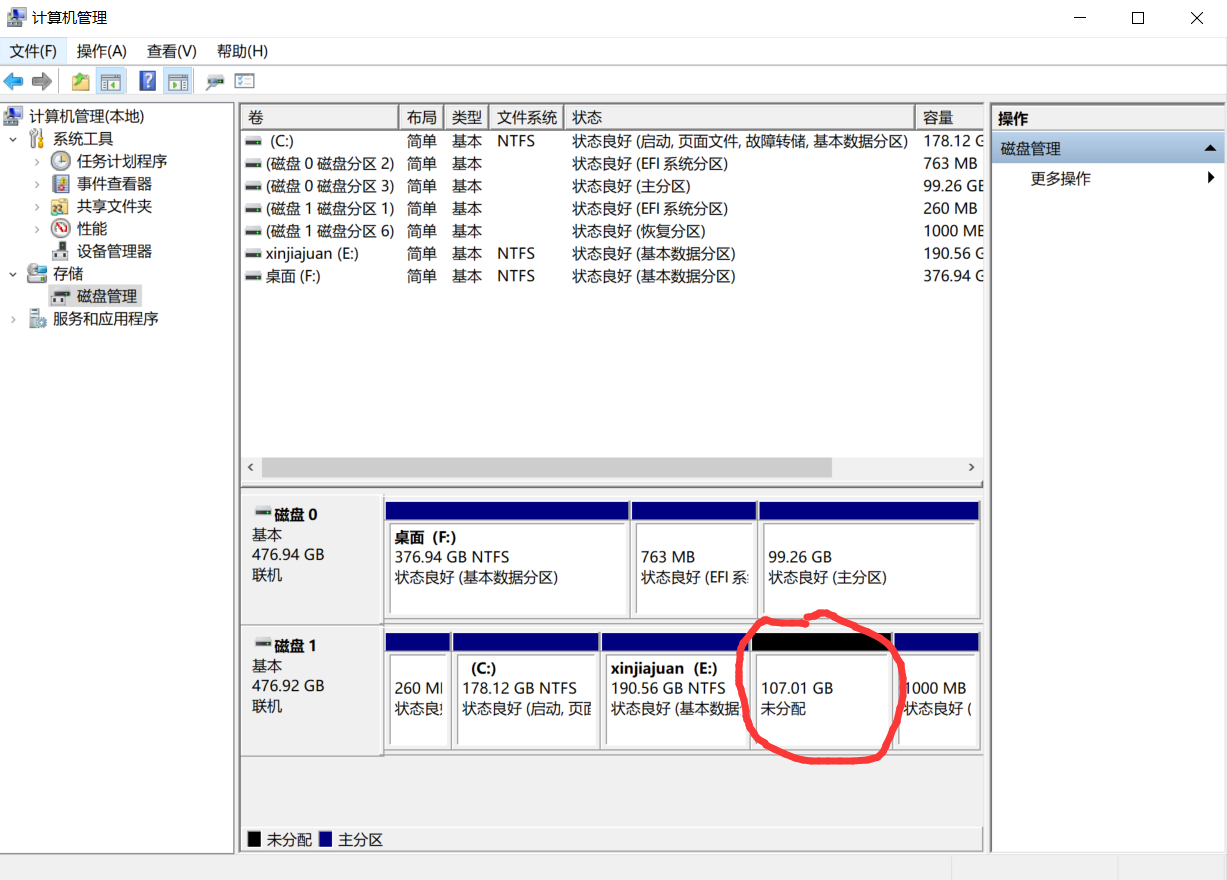Expand the 共享文件夹 tree node
The height and width of the screenshot is (880, 1227).
point(37,206)
